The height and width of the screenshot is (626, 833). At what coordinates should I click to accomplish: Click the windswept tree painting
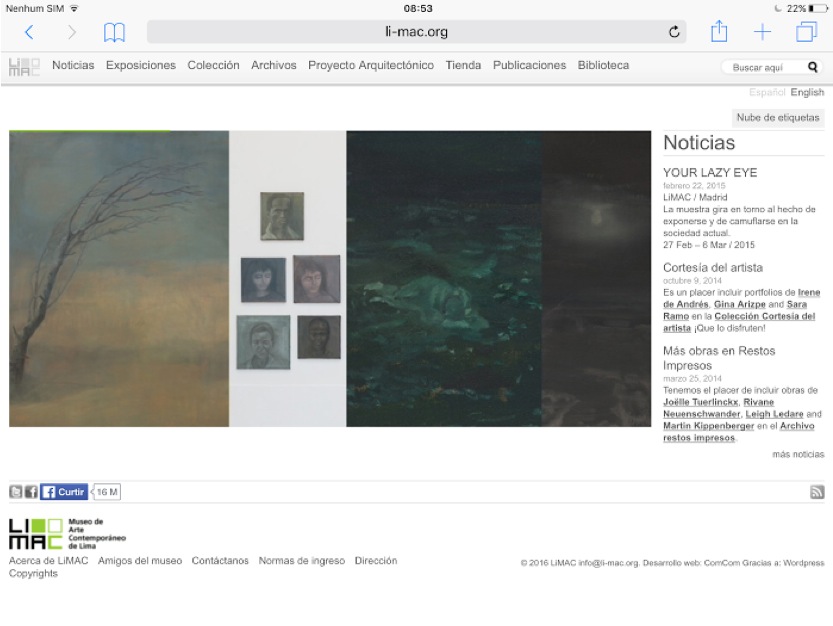click(119, 278)
